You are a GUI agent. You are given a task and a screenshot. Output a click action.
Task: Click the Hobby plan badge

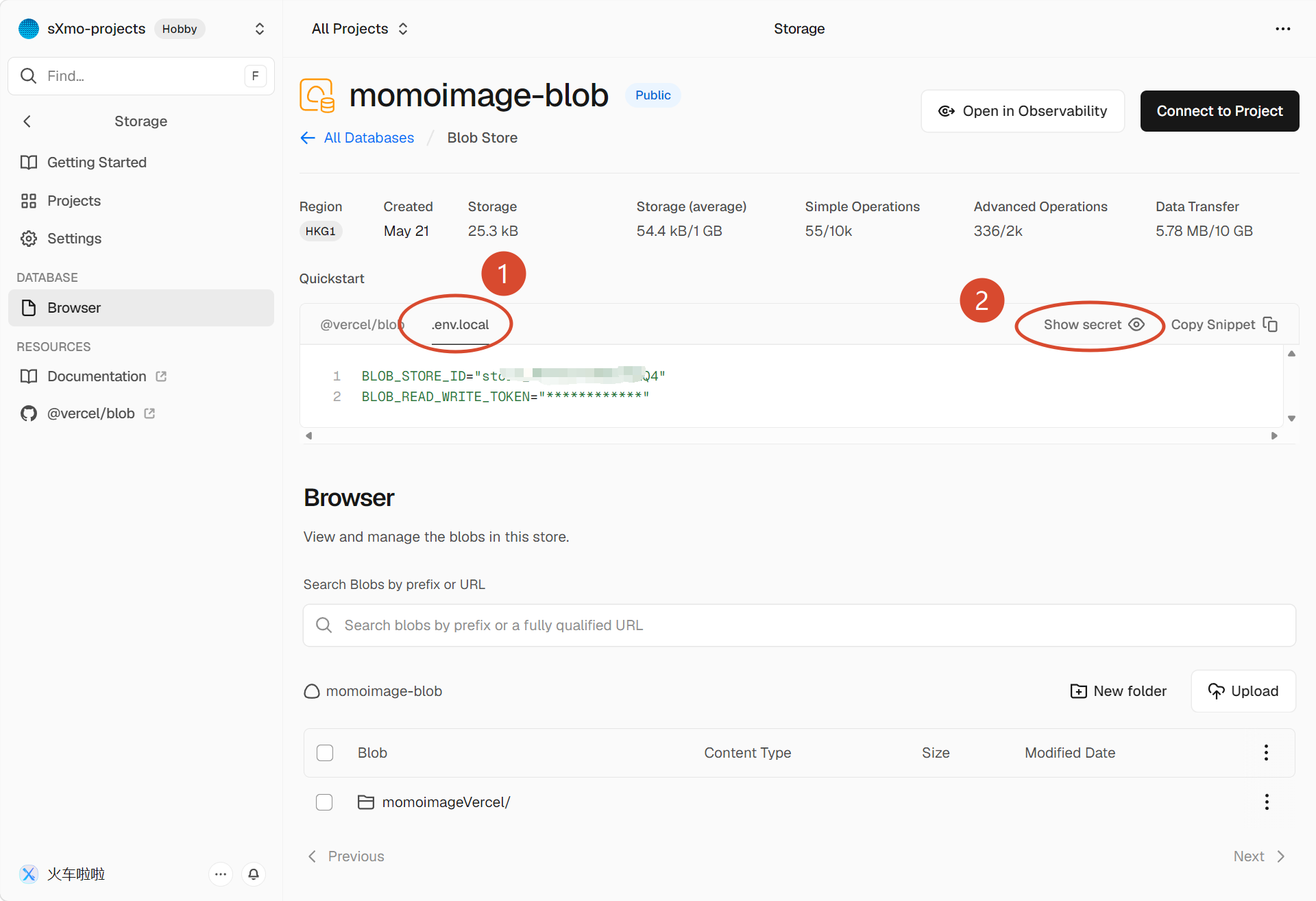click(180, 29)
